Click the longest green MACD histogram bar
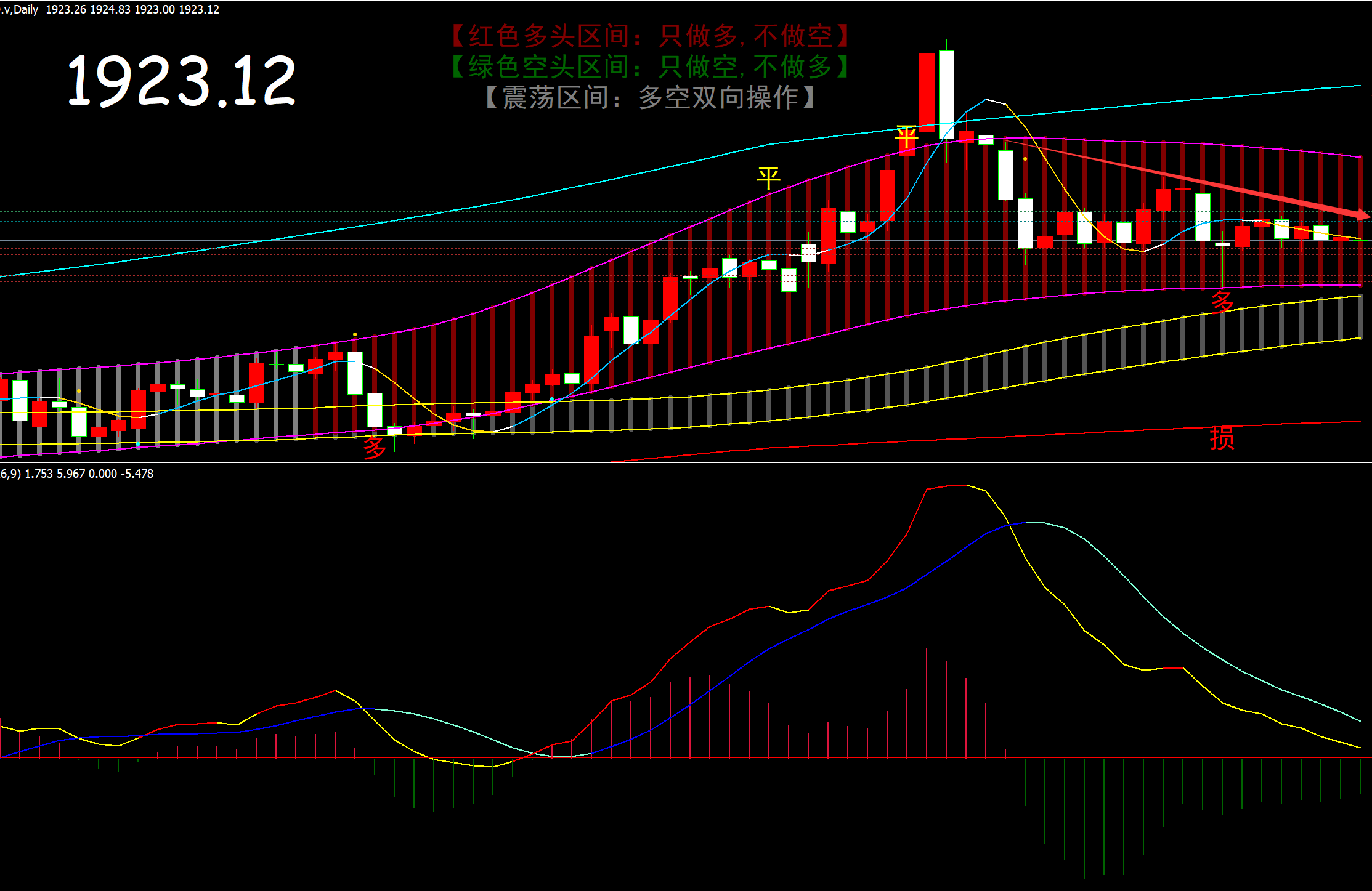 [x=1084, y=818]
